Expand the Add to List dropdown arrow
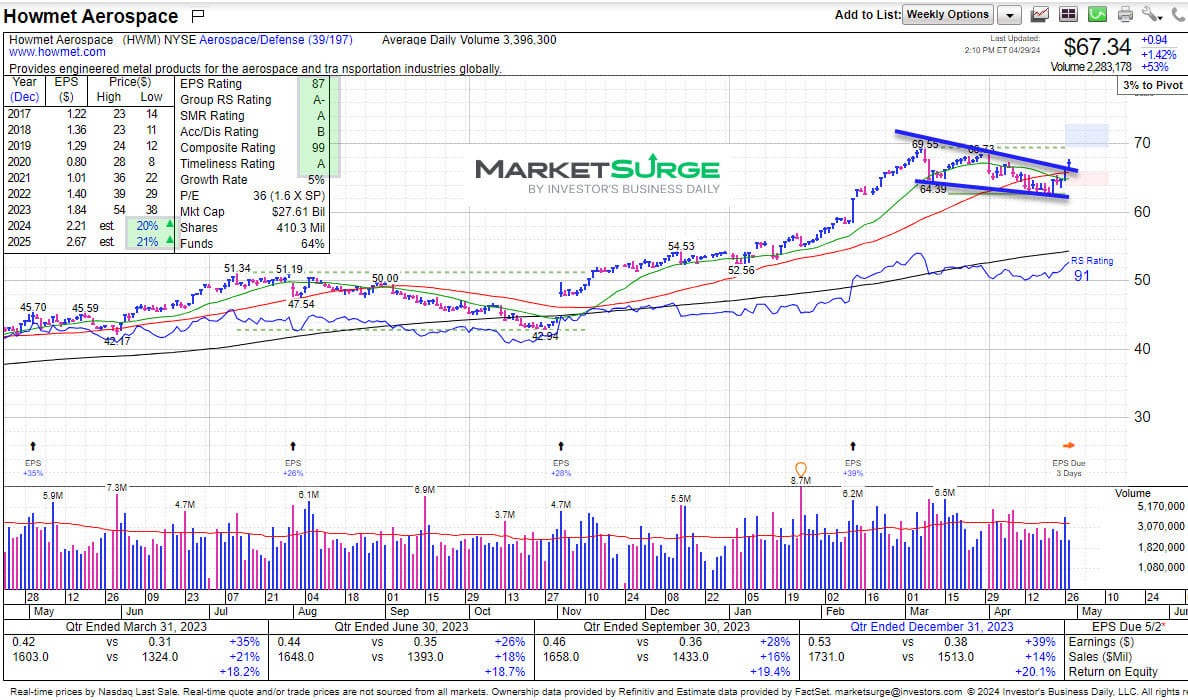Image resolution: width=1188 pixels, height=700 pixels. pyautogui.click(x=1009, y=14)
